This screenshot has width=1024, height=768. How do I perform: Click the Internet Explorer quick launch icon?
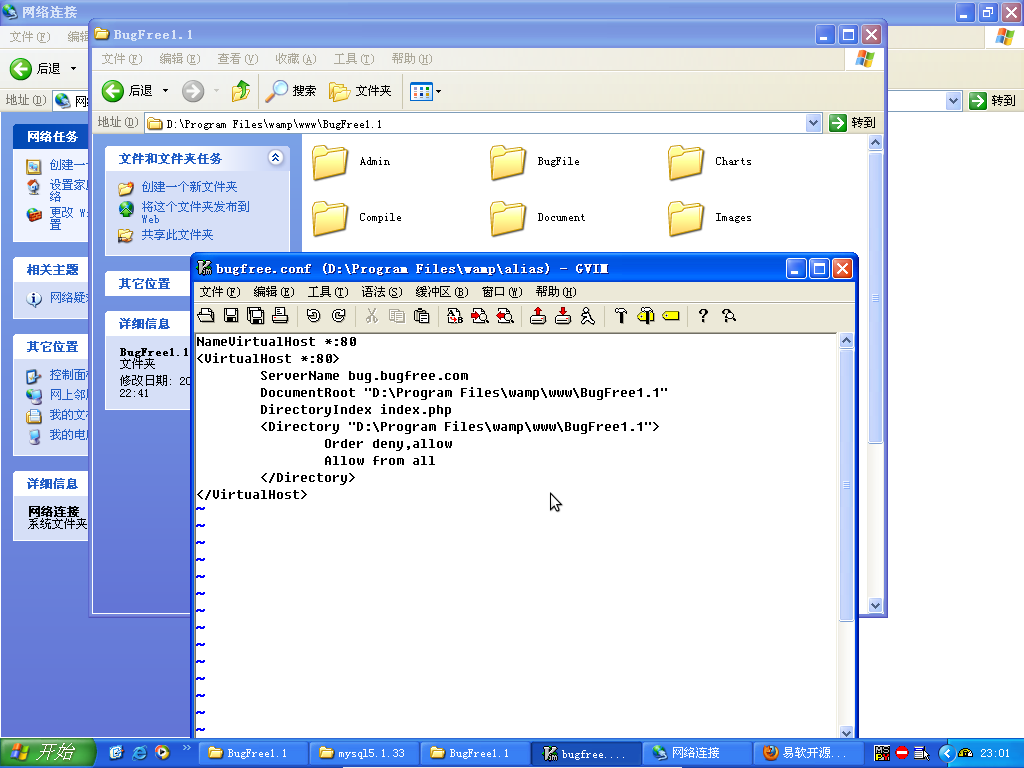point(139,753)
